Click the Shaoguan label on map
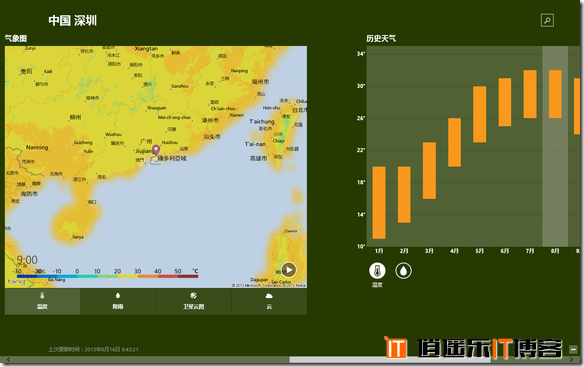Screen dimensions: 584x367 [156, 108]
